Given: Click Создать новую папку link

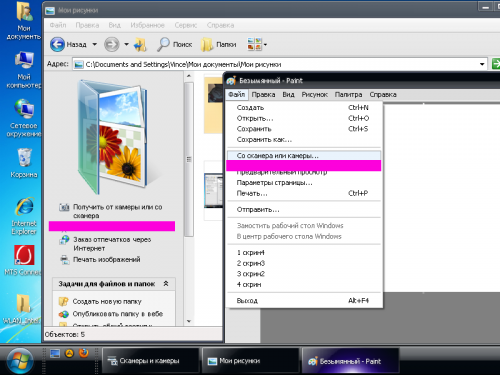Looking at the screenshot, I should (x=100, y=301).
